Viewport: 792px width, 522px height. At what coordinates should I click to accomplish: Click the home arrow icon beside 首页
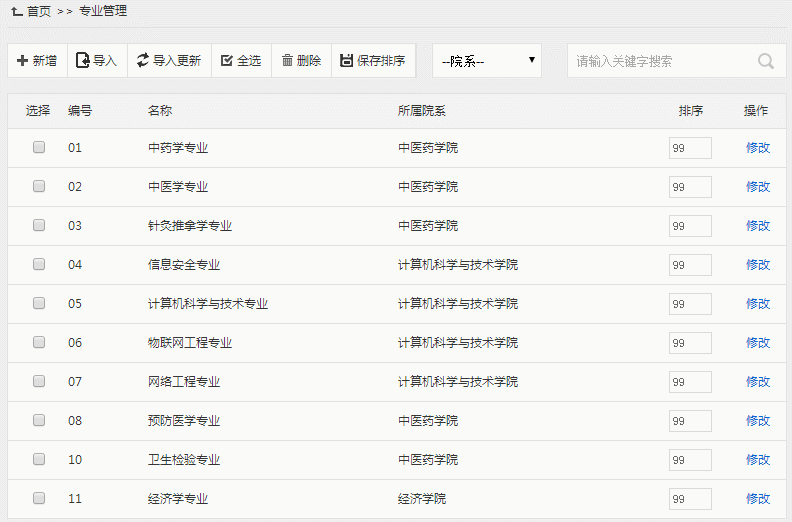tap(16, 11)
